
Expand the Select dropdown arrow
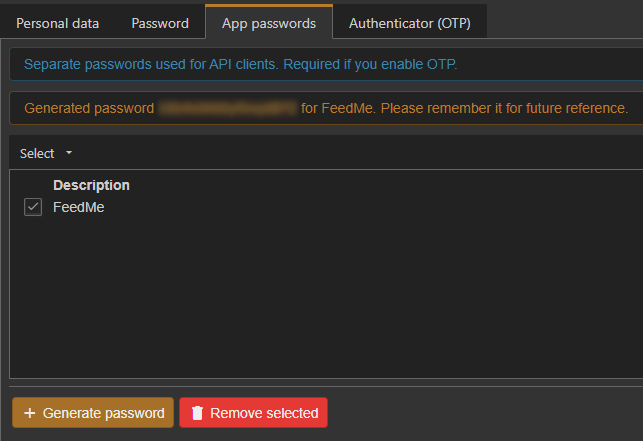click(x=69, y=153)
